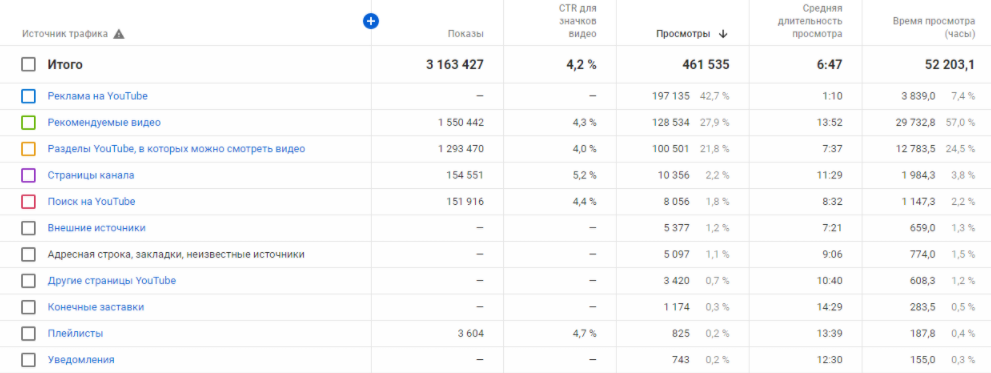This screenshot has width=991, height=373.
Task: Toggle checkbox for Плейлисты
Action: (x=28, y=333)
